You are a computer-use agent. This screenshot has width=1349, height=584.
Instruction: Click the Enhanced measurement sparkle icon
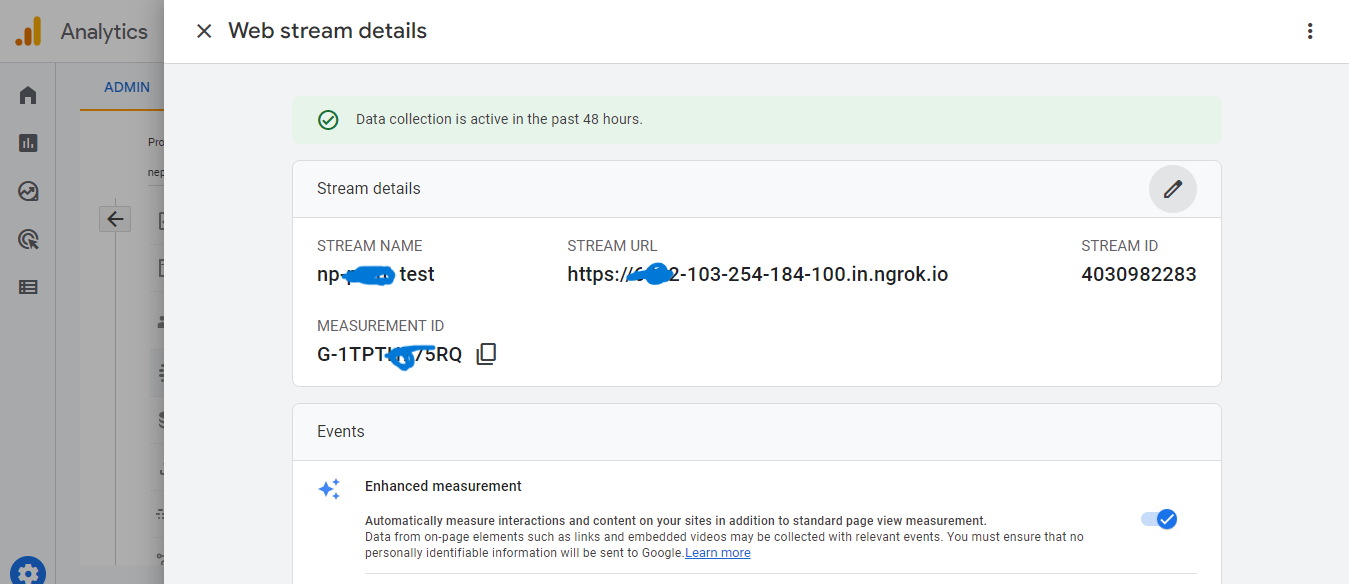click(329, 489)
